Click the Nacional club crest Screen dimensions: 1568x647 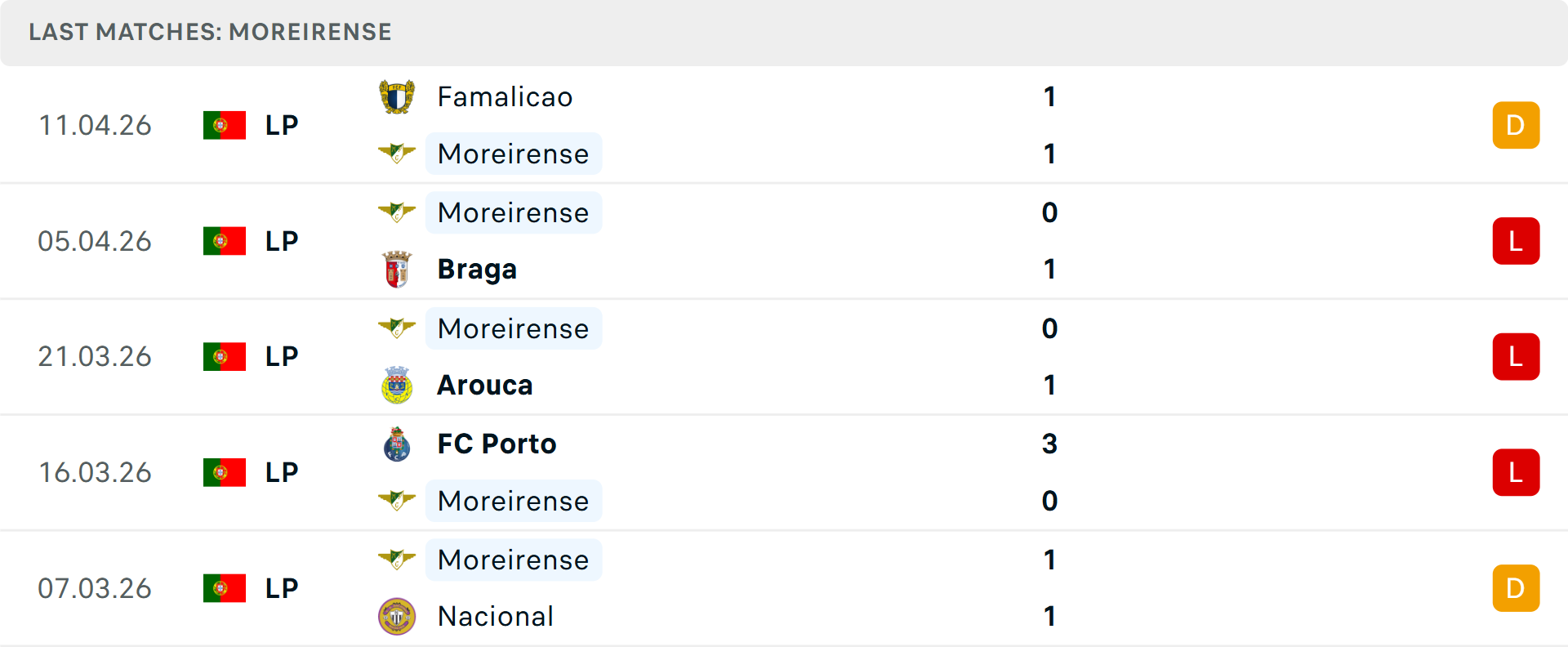[x=398, y=617]
